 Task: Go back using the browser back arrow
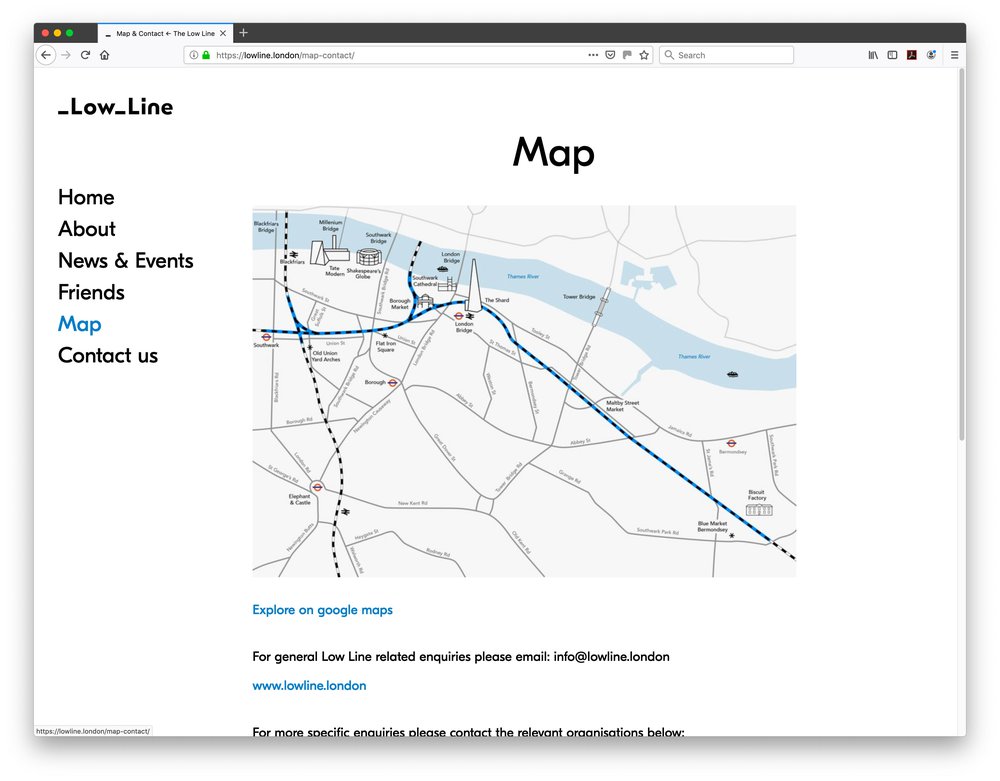tap(46, 55)
